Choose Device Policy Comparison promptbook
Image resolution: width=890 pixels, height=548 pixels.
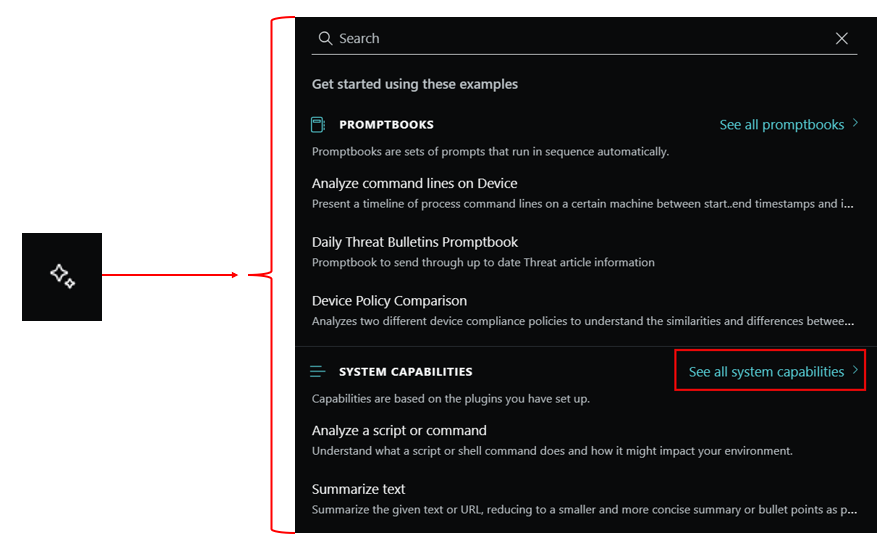click(x=389, y=300)
